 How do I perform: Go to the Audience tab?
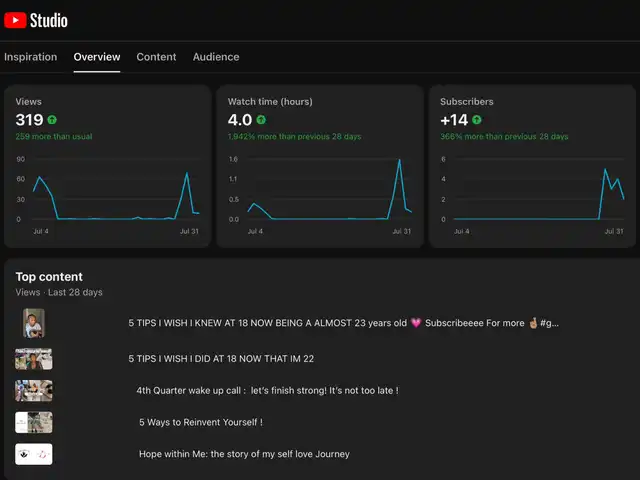tap(216, 57)
